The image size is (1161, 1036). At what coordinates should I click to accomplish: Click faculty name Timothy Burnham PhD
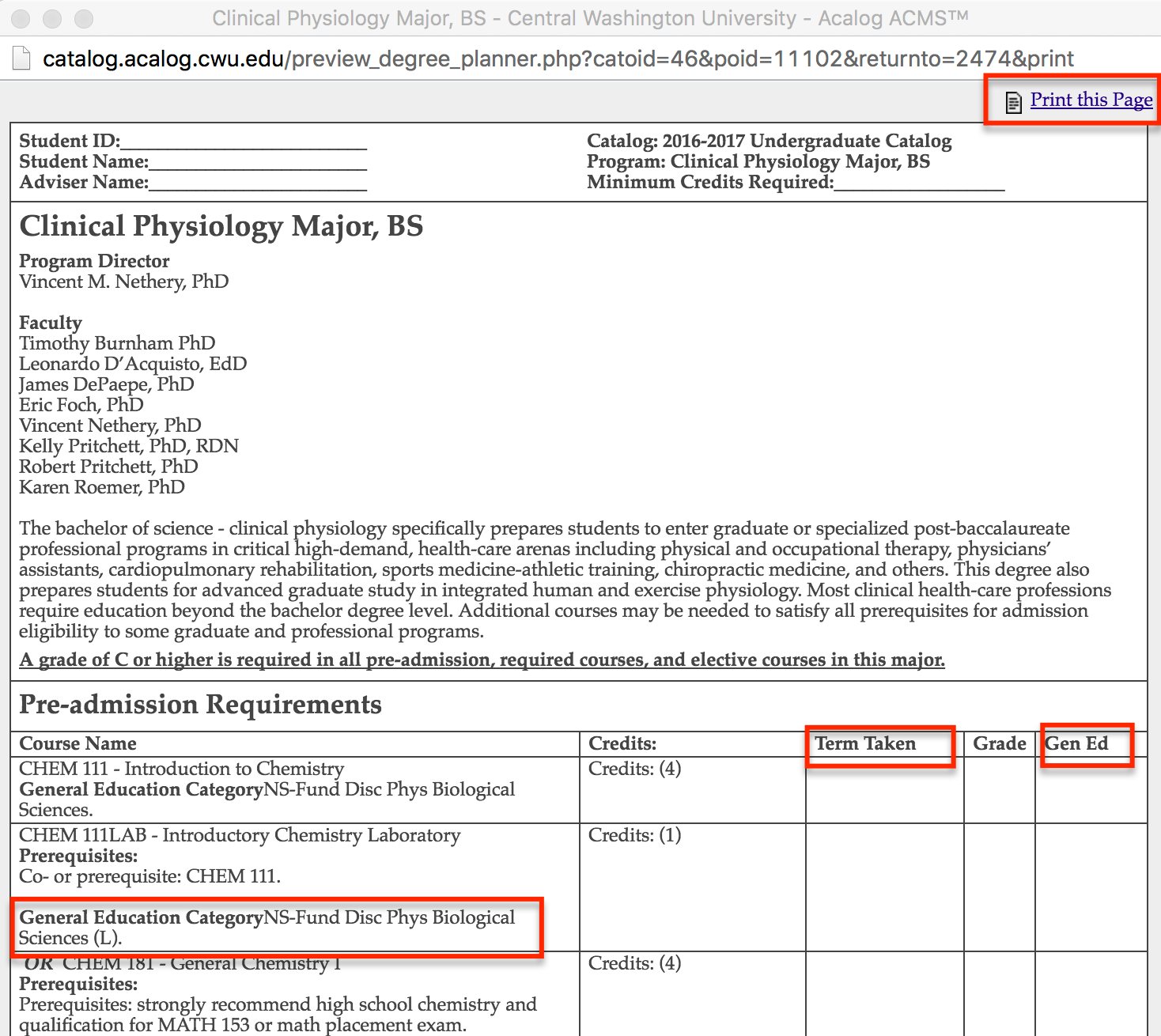point(117,343)
